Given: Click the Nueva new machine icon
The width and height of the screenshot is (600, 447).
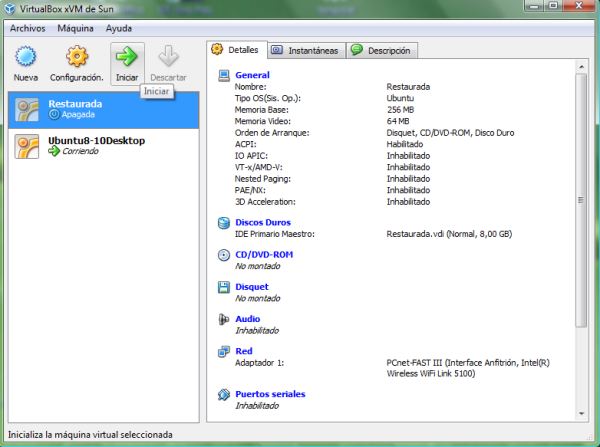Looking at the screenshot, I should pos(26,56).
